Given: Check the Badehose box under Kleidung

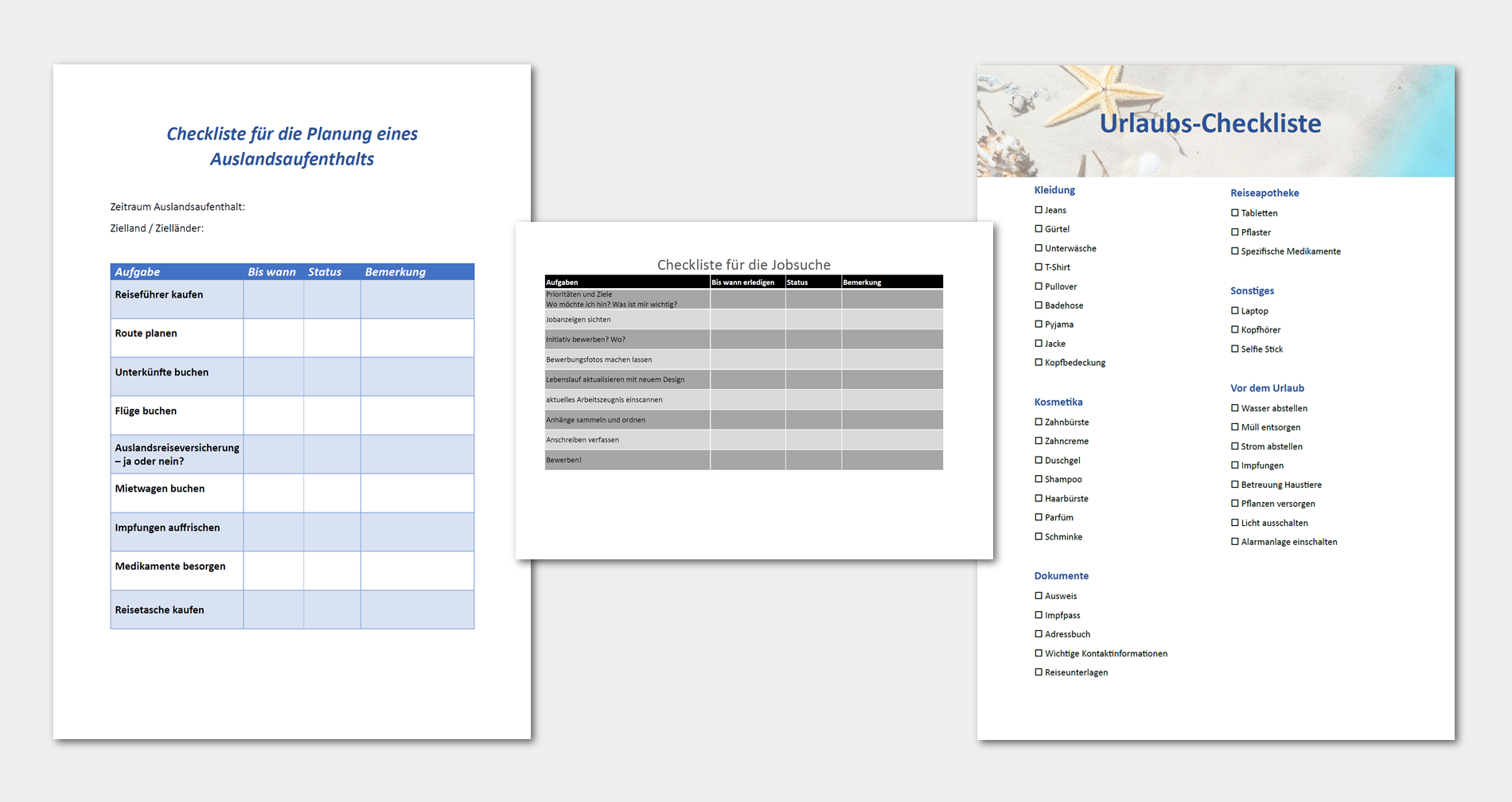Looking at the screenshot, I should 1038,305.
